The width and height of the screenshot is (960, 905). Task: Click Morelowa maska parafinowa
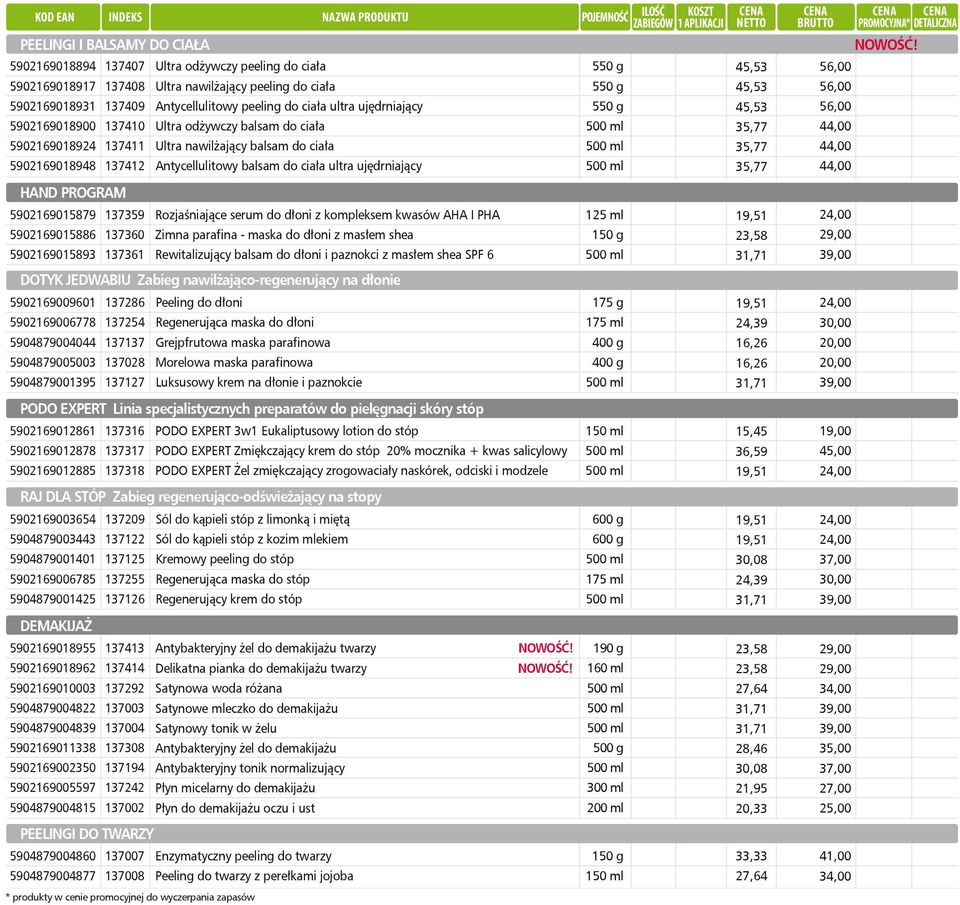pyautogui.click(x=233, y=362)
